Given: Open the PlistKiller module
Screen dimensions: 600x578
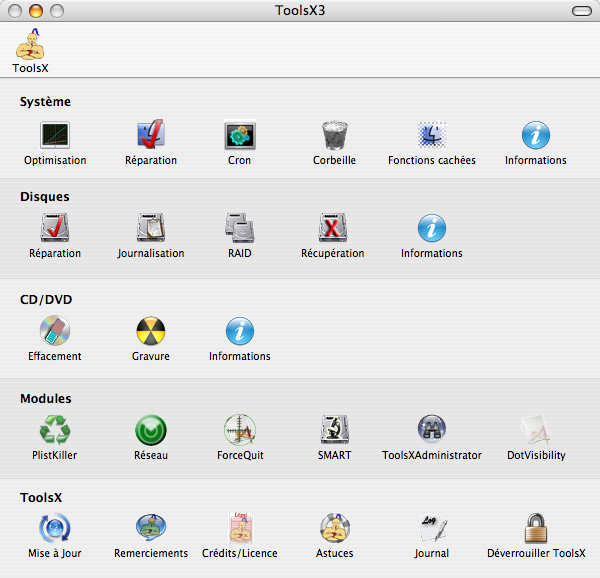Looking at the screenshot, I should [x=55, y=430].
